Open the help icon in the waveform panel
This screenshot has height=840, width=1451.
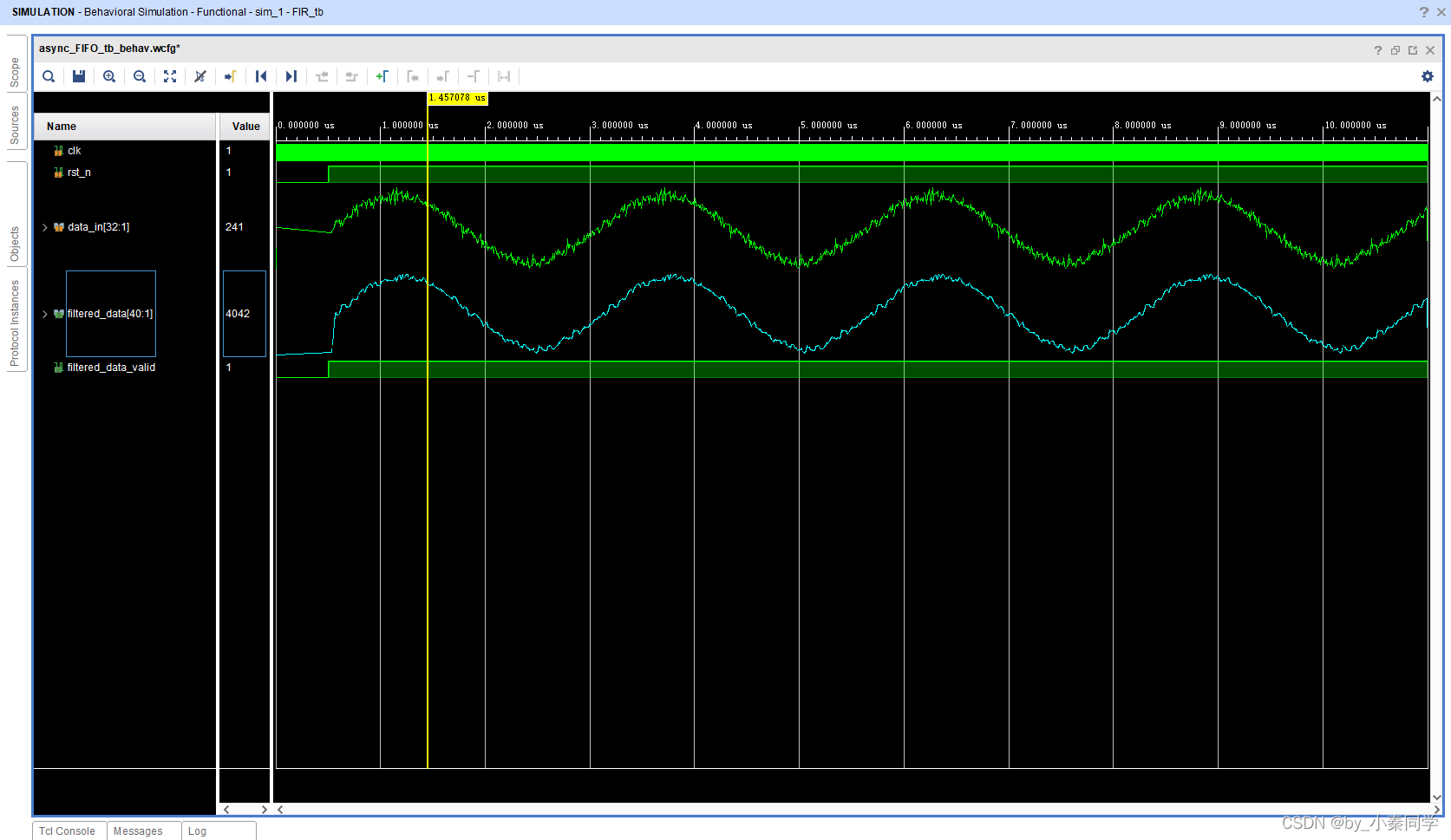(x=1378, y=50)
